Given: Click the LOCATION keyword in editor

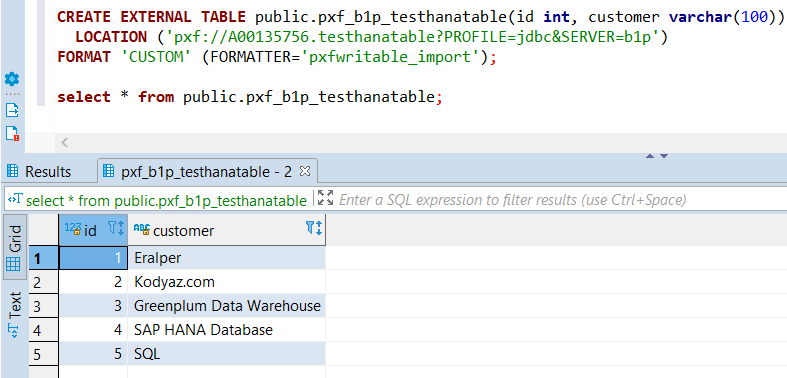Looking at the screenshot, I should pyautogui.click(x=110, y=37).
